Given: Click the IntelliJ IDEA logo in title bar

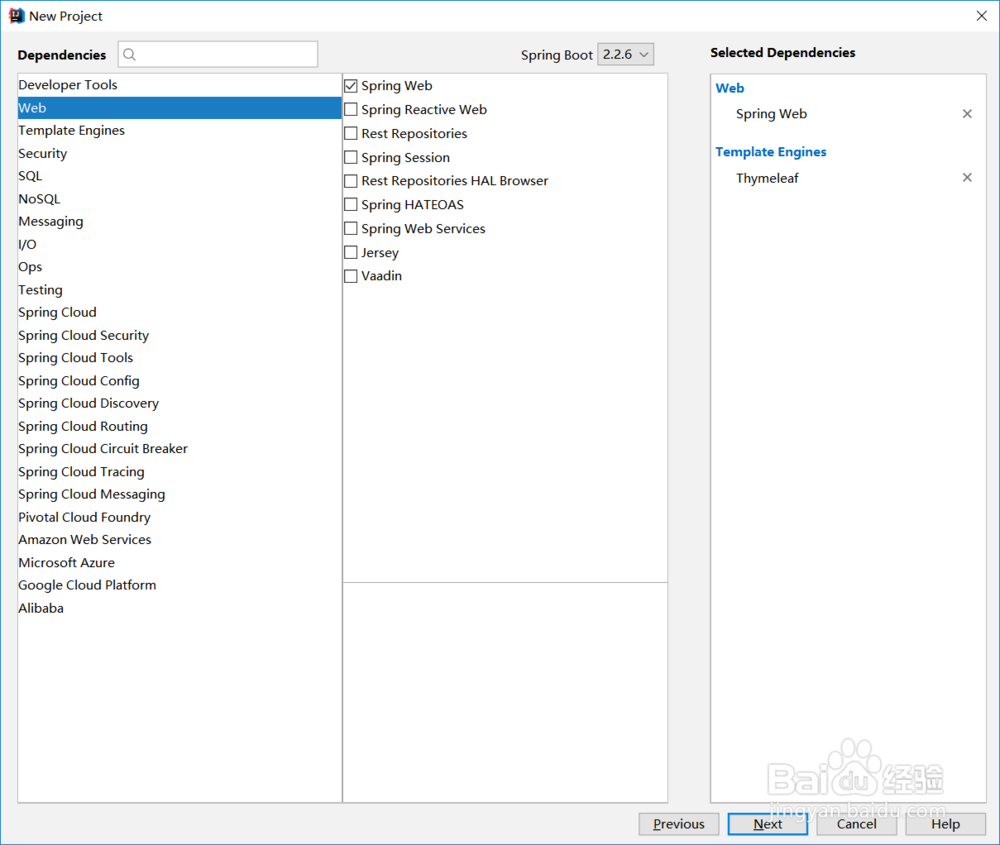Looking at the screenshot, I should click(16, 16).
